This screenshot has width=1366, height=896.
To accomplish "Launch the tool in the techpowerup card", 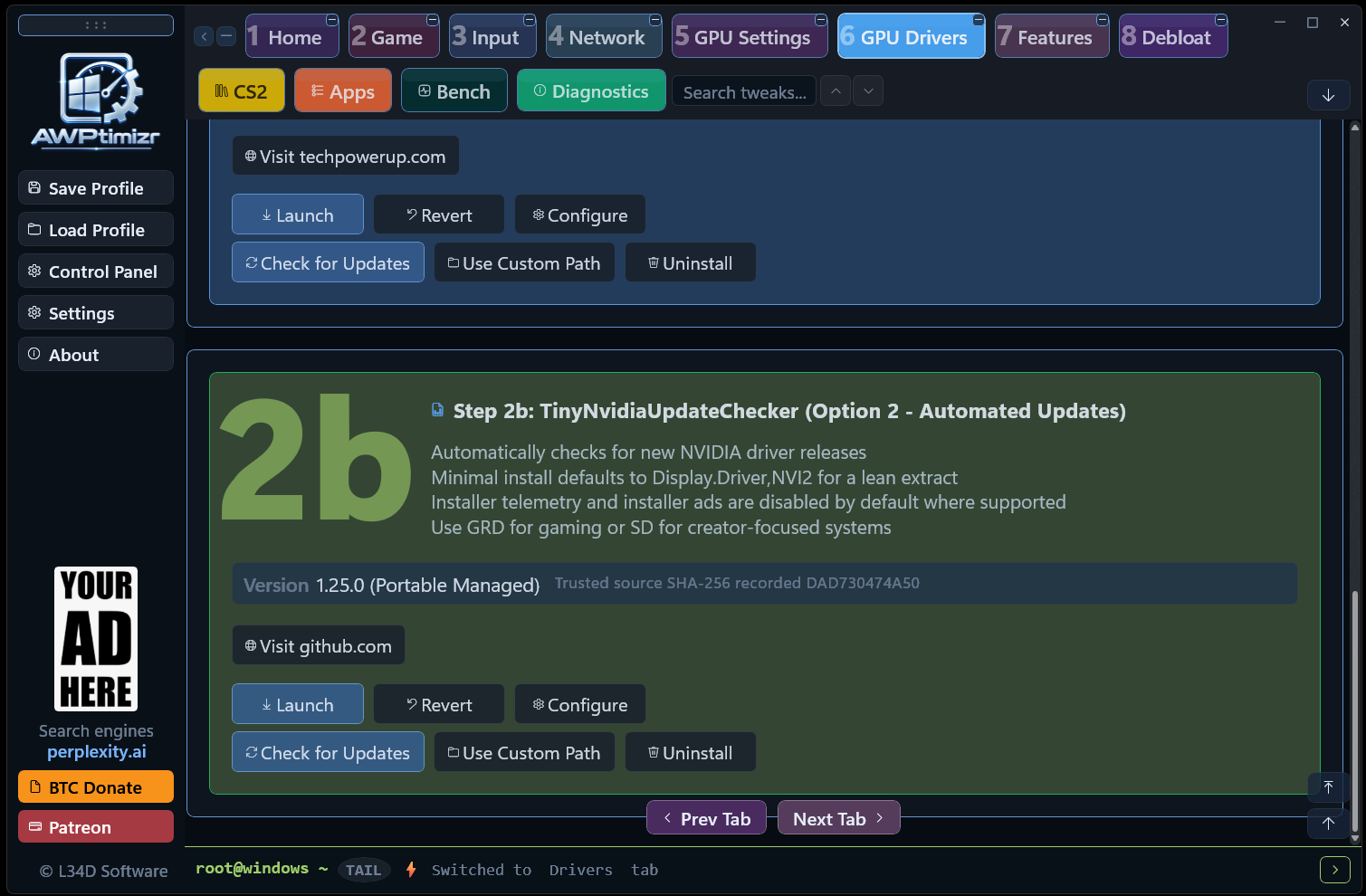I will [x=298, y=214].
